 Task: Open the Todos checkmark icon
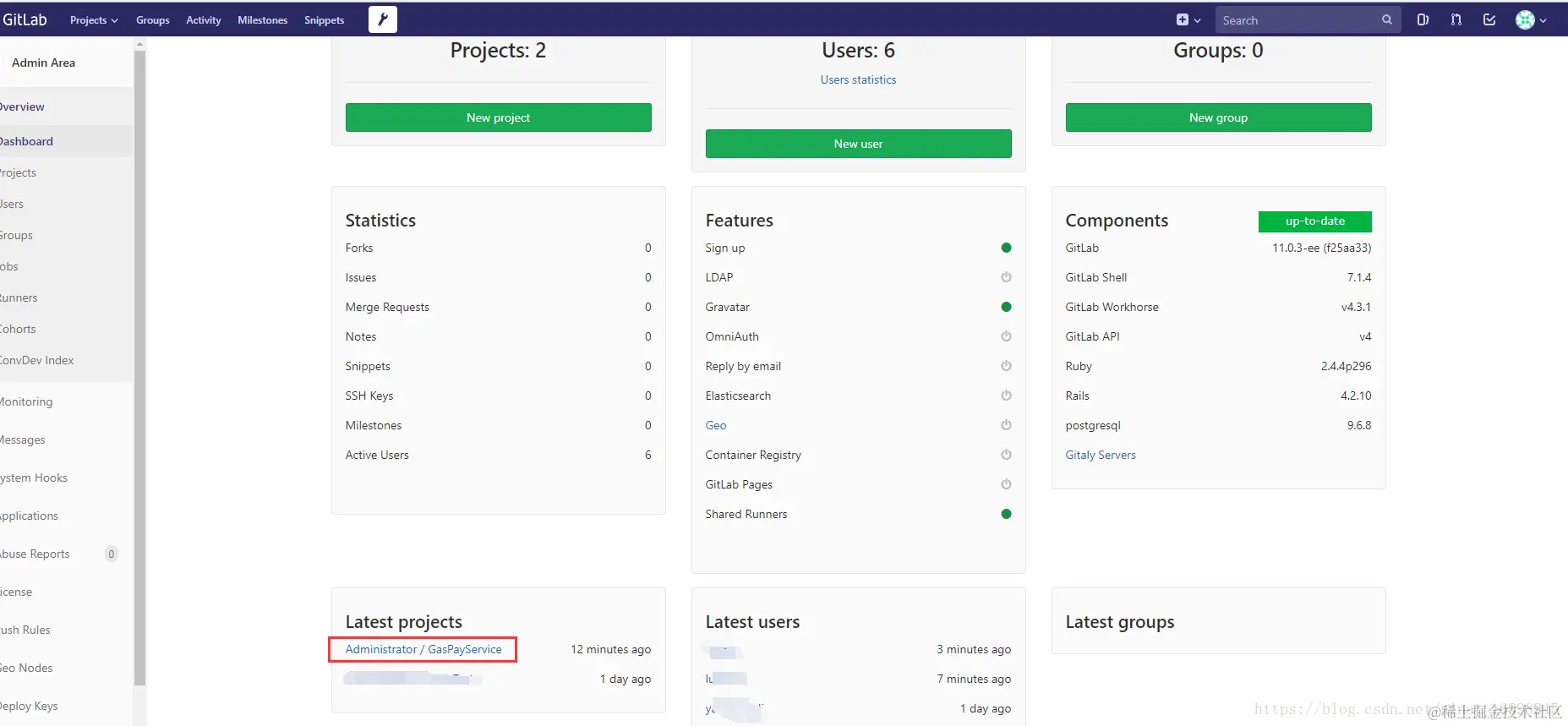1489,19
